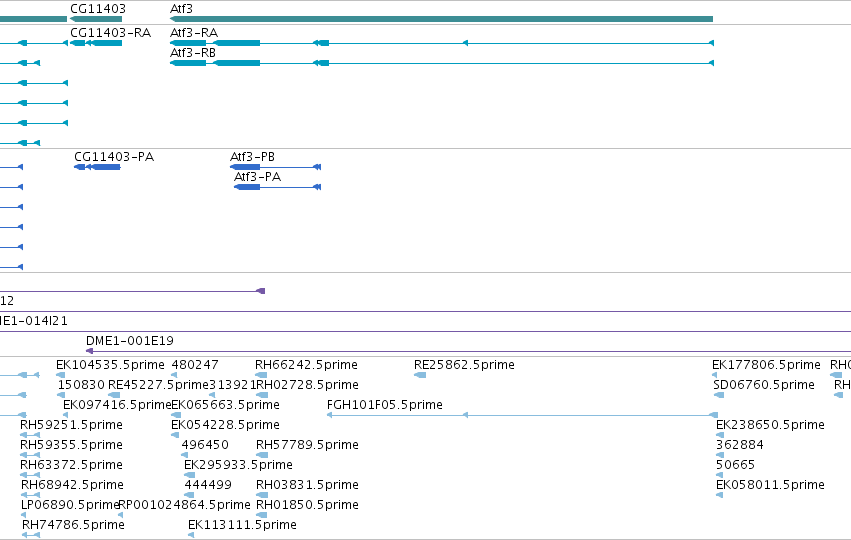Click the CG11403-RA transcript label

tap(111, 33)
